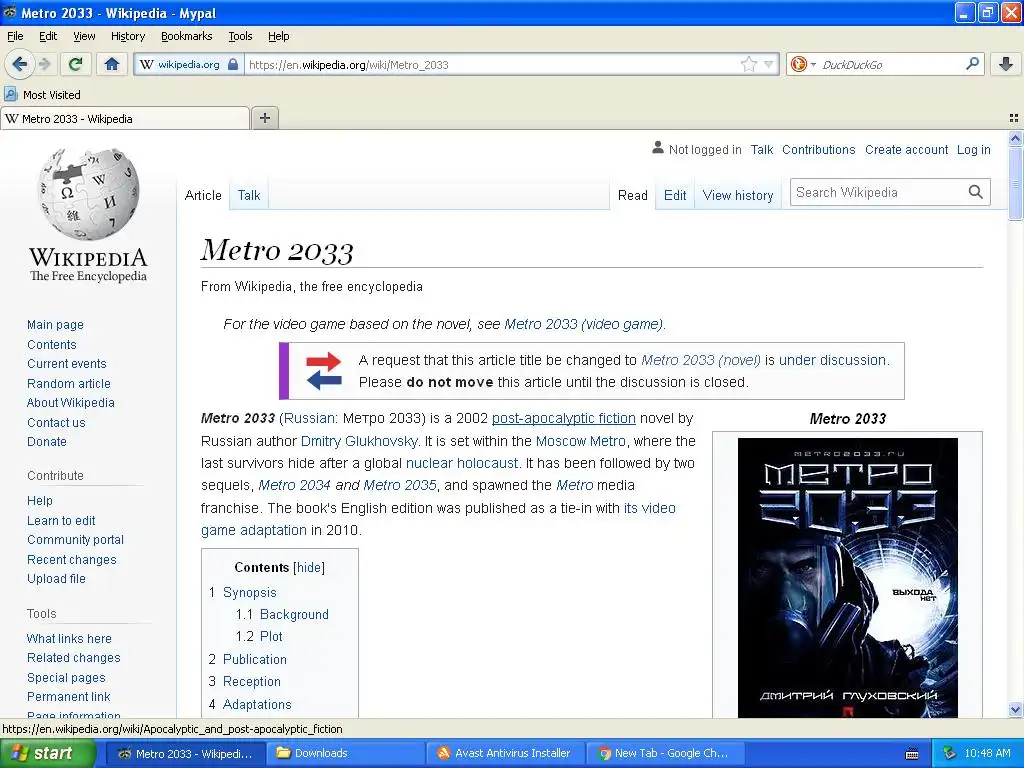This screenshot has width=1024, height=768.
Task: Click the Main page sidebar link
Action: [x=55, y=325]
